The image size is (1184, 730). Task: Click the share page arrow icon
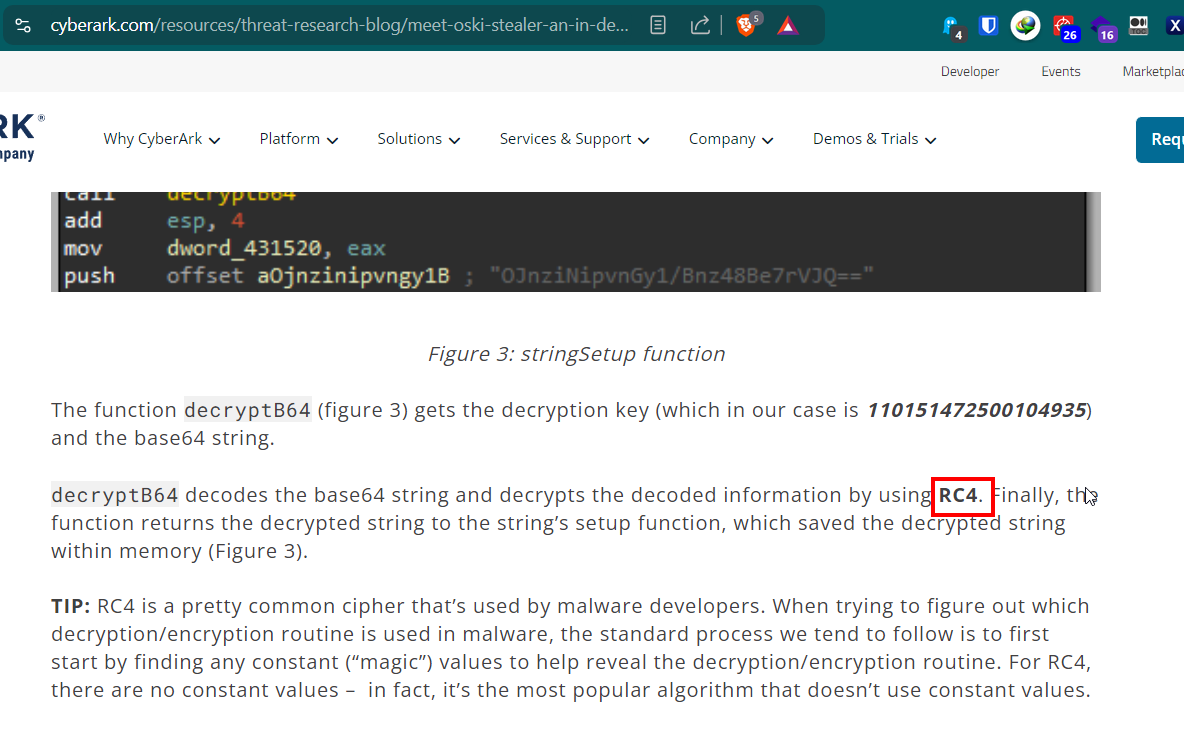tap(700, 26)
